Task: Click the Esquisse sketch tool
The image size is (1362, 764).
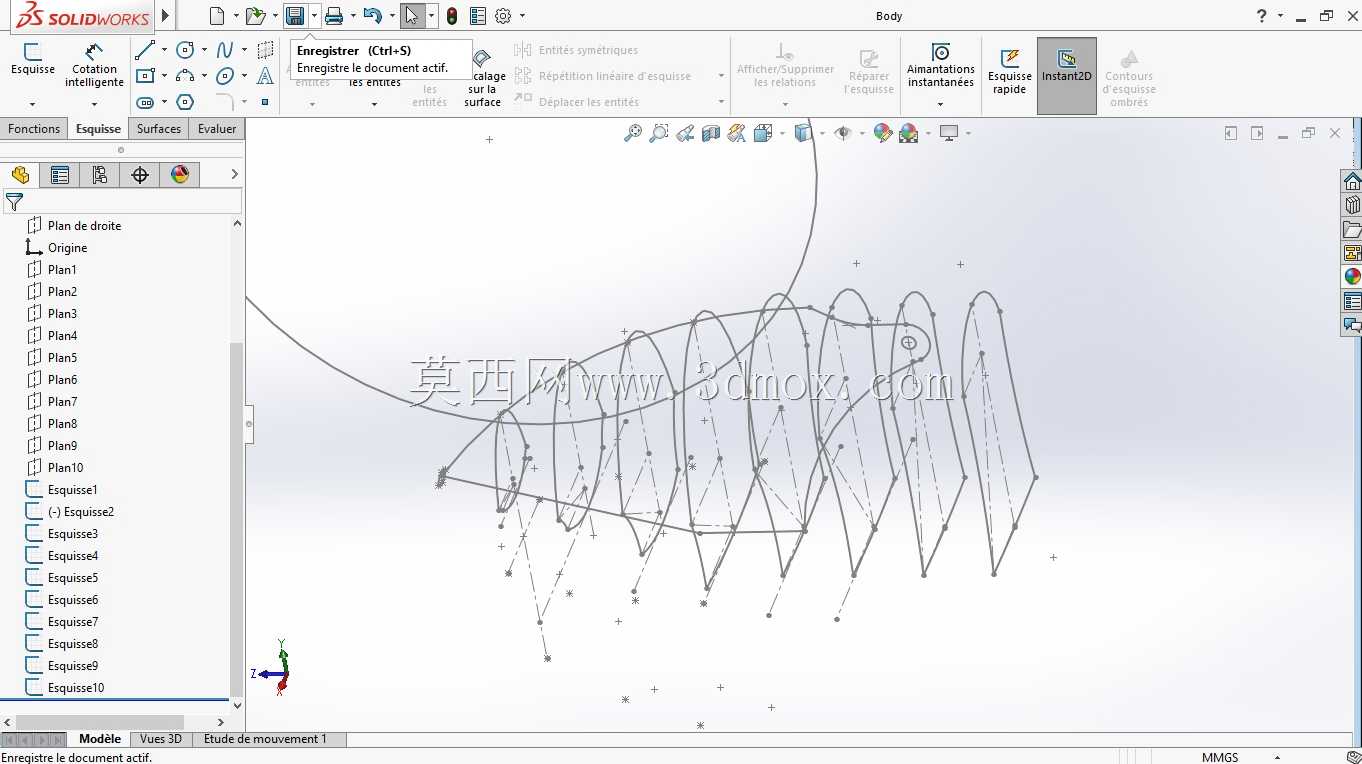Action: (x=33, y=59)
